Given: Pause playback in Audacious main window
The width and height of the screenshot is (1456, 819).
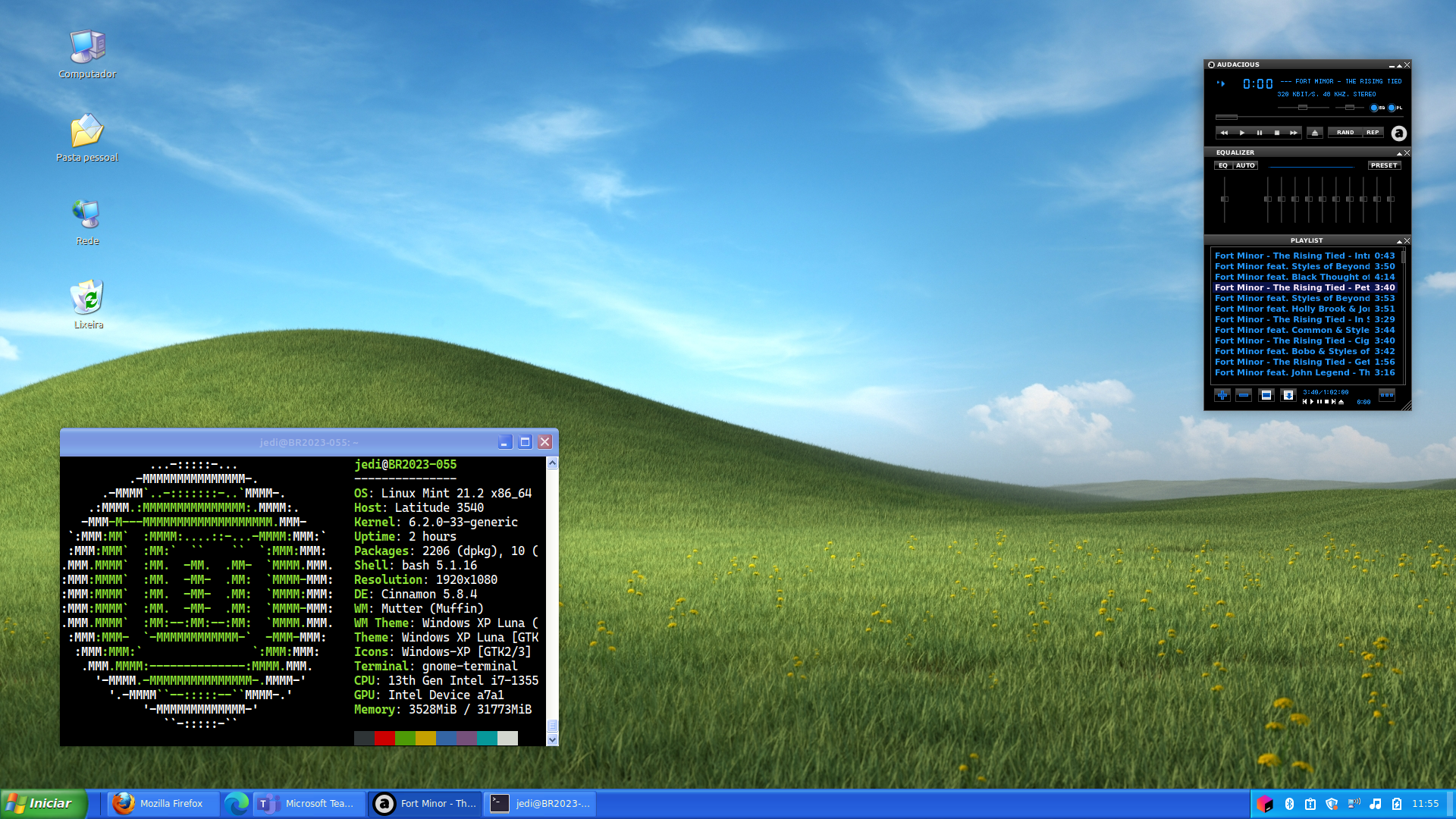Looking at the screenshot, I should tap(1260, 133).
